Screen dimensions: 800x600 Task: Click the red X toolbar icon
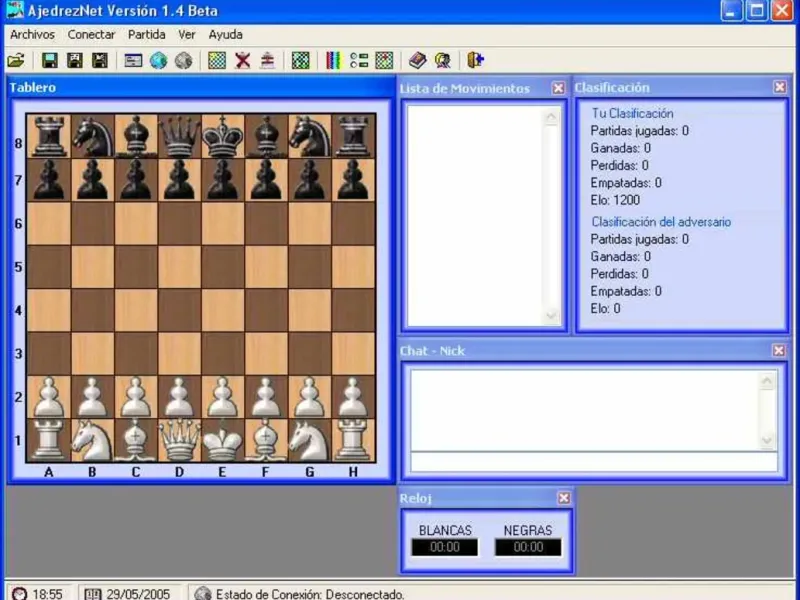243,61
